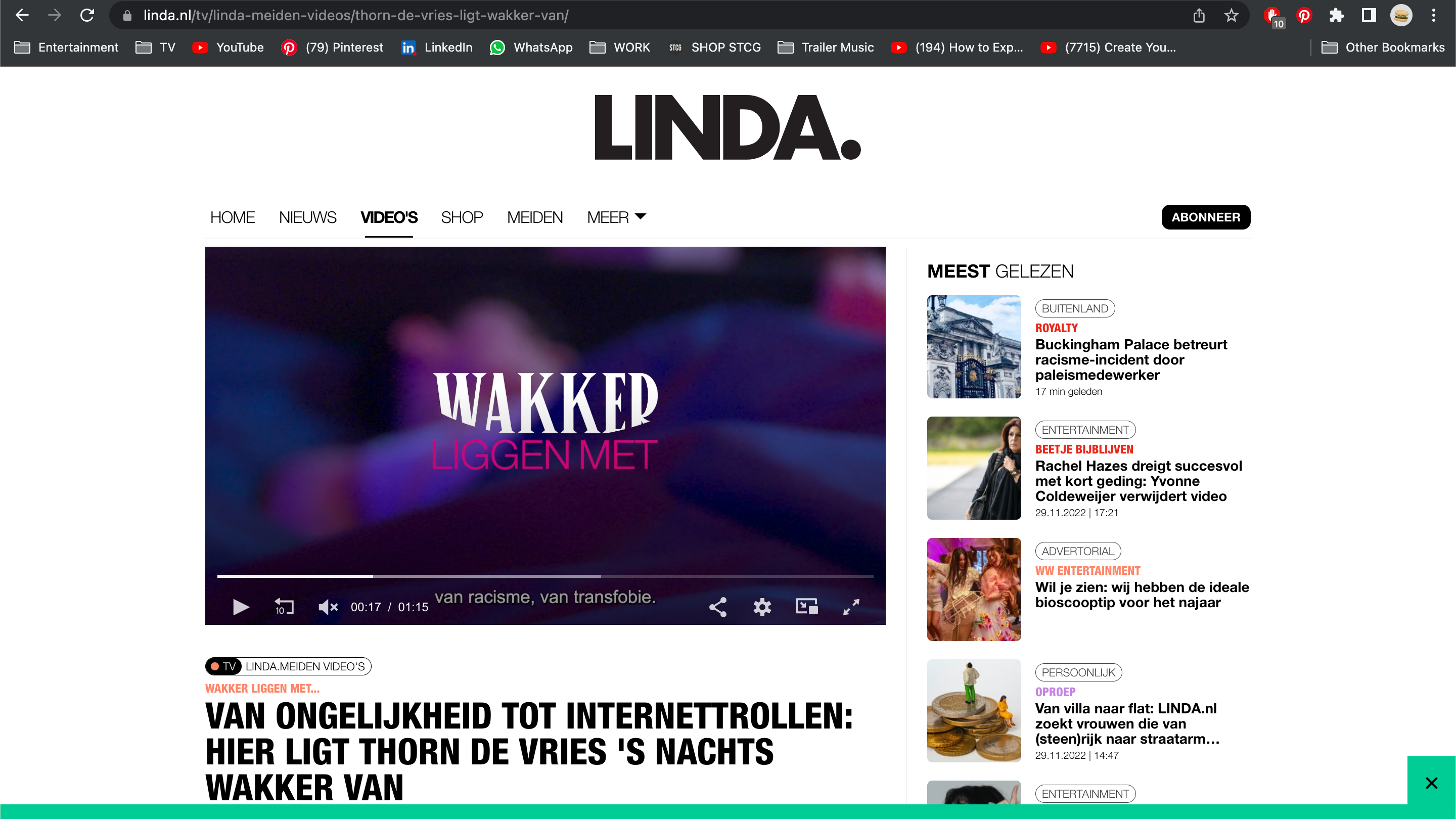Open video player settings gear
Viewport: 1456px width, 819px height.
click(x=762, y=607)
